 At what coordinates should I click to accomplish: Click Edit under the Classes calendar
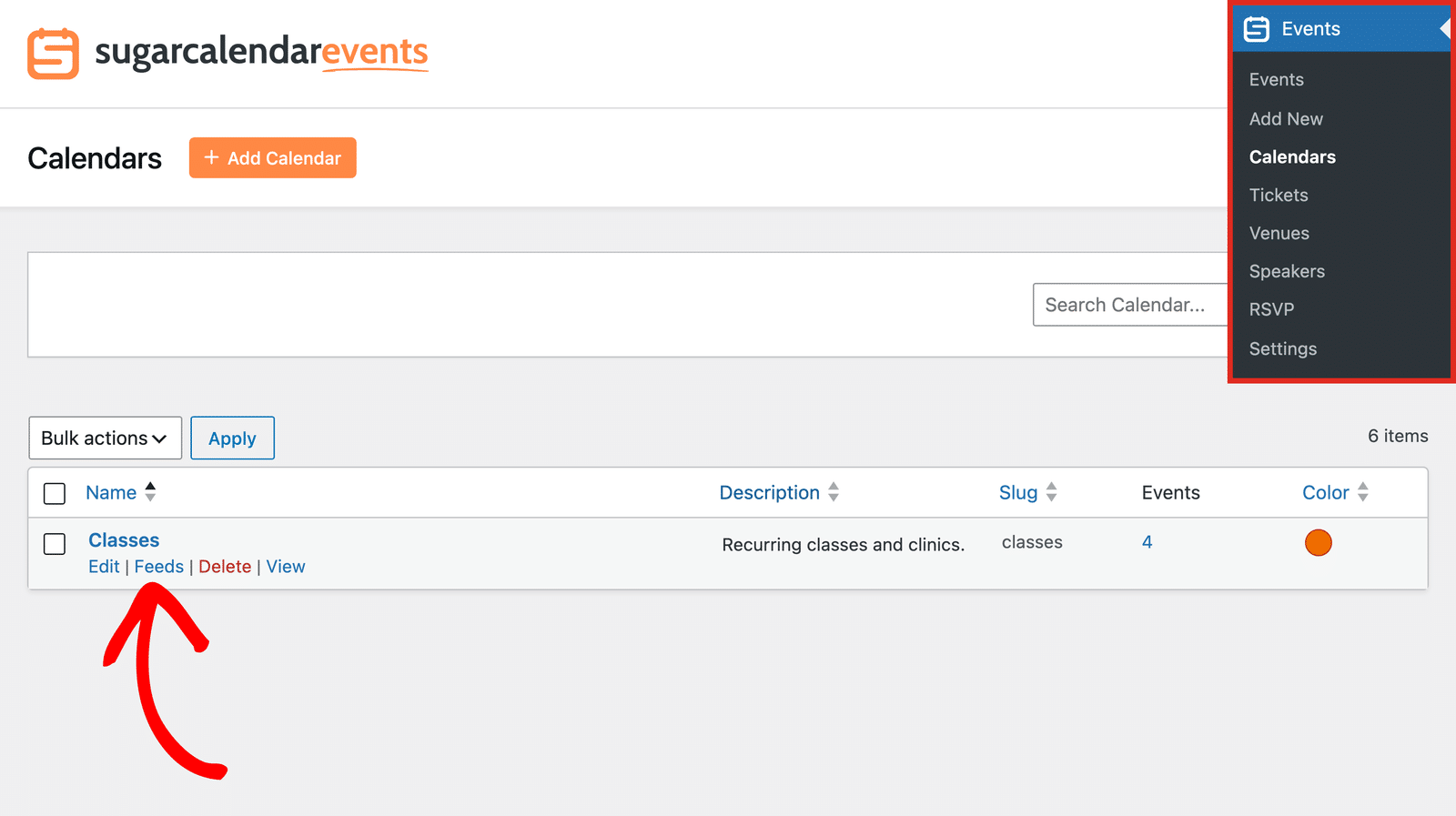click(x=104, y=567)
